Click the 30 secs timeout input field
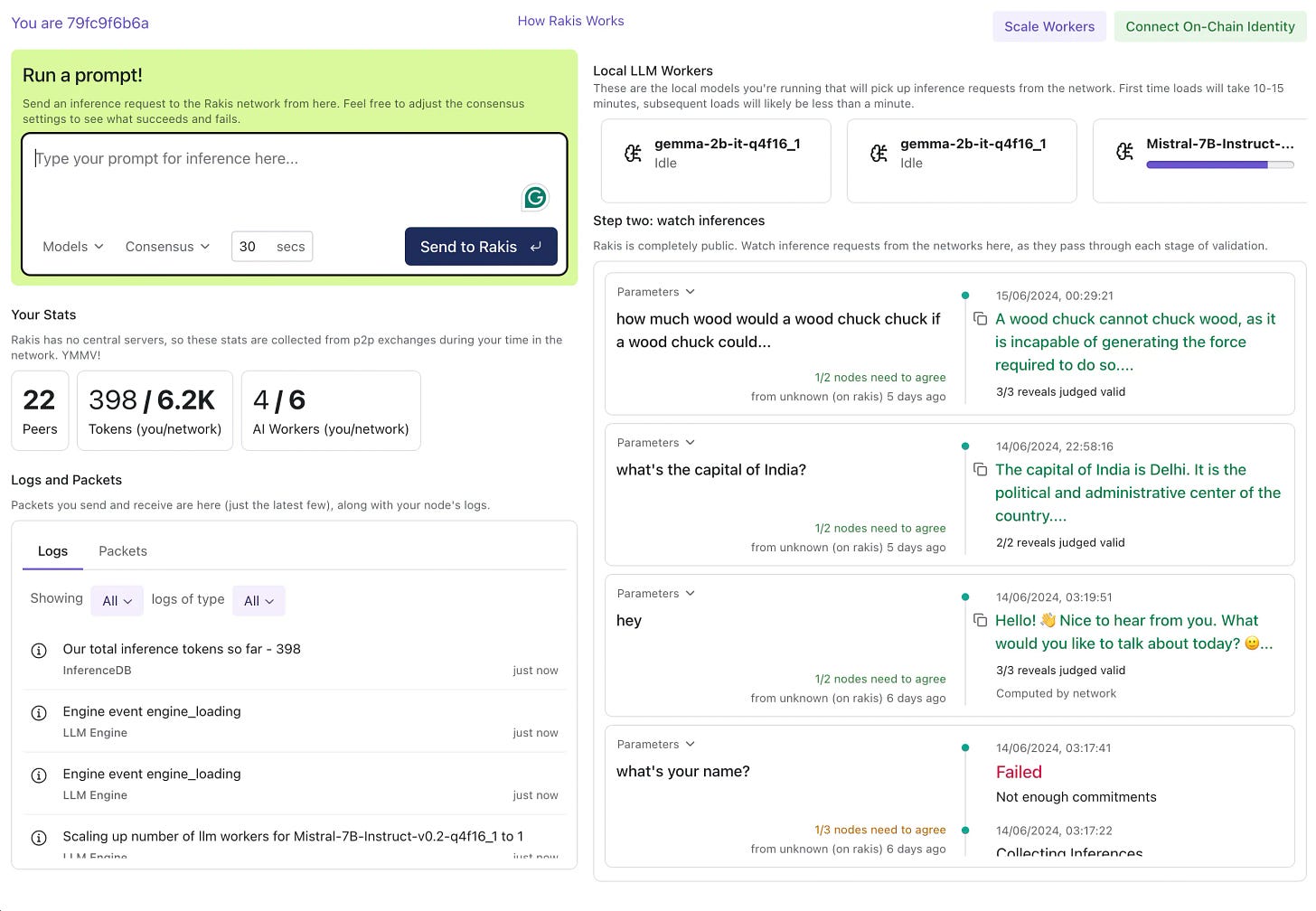 coord(272,247)
